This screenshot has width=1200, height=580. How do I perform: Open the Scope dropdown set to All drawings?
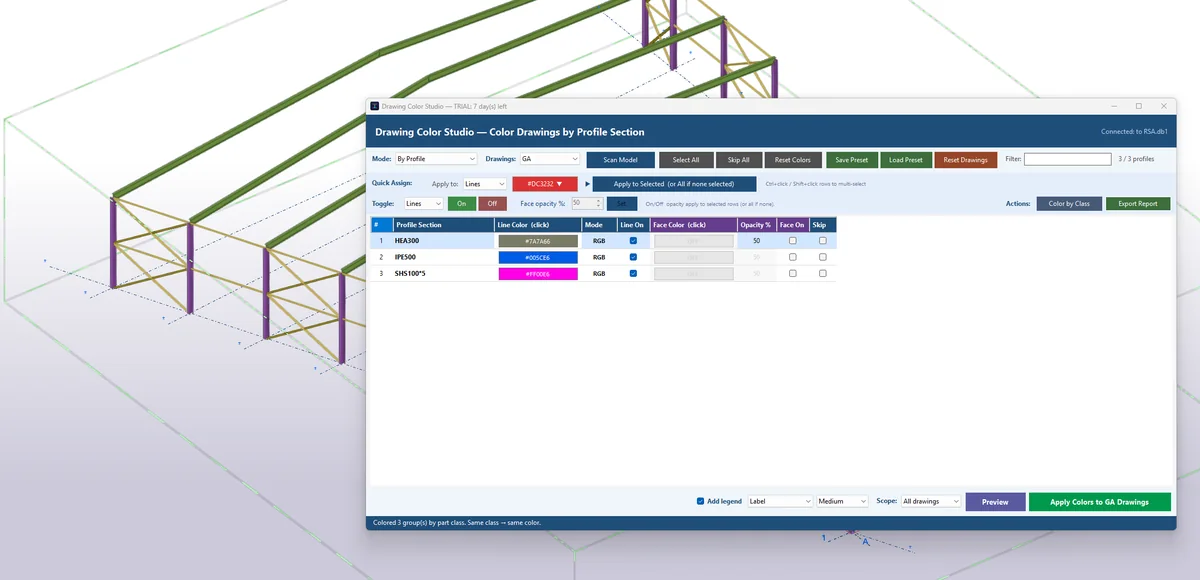[x=931, y=501]
